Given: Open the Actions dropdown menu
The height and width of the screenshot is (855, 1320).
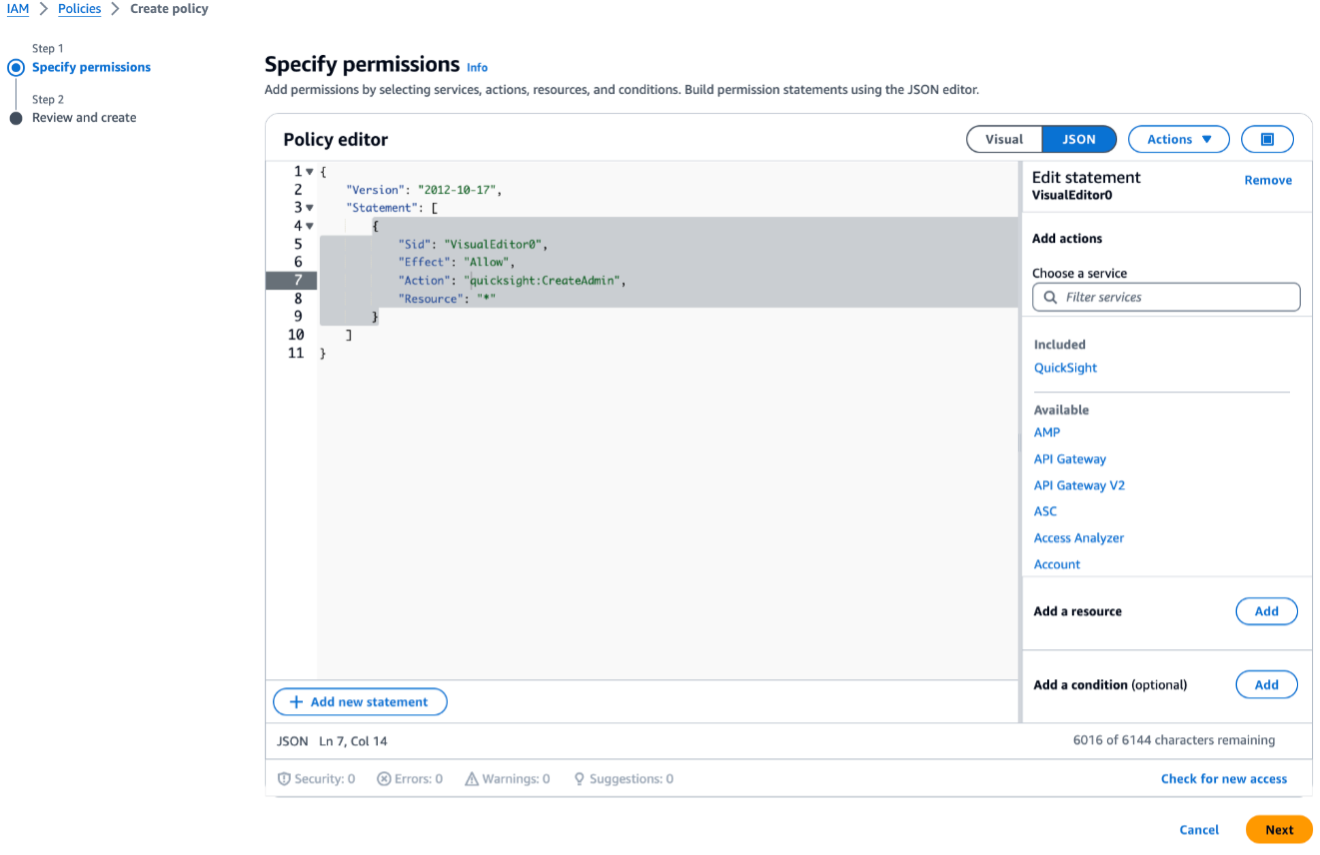Looking at the screenshot, I should pyautogui.click(x=1178, y=139).
